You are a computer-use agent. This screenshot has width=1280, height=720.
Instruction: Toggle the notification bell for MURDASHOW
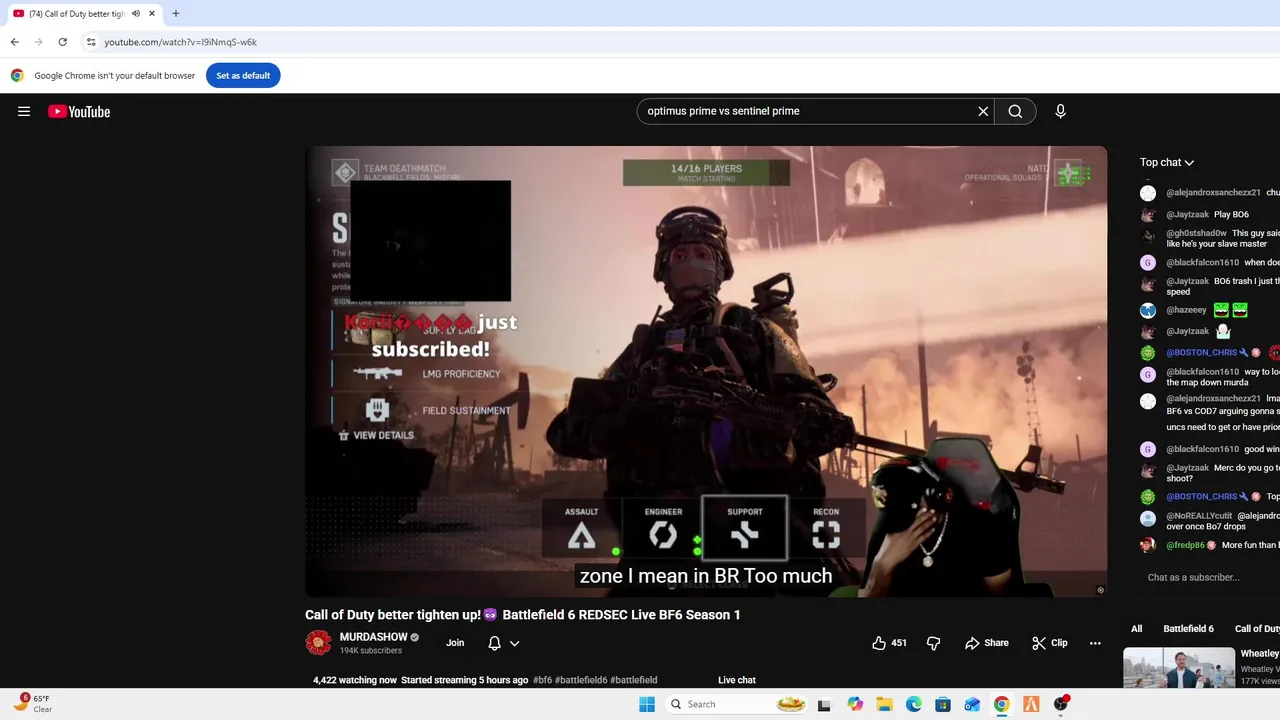coord(494,643)
